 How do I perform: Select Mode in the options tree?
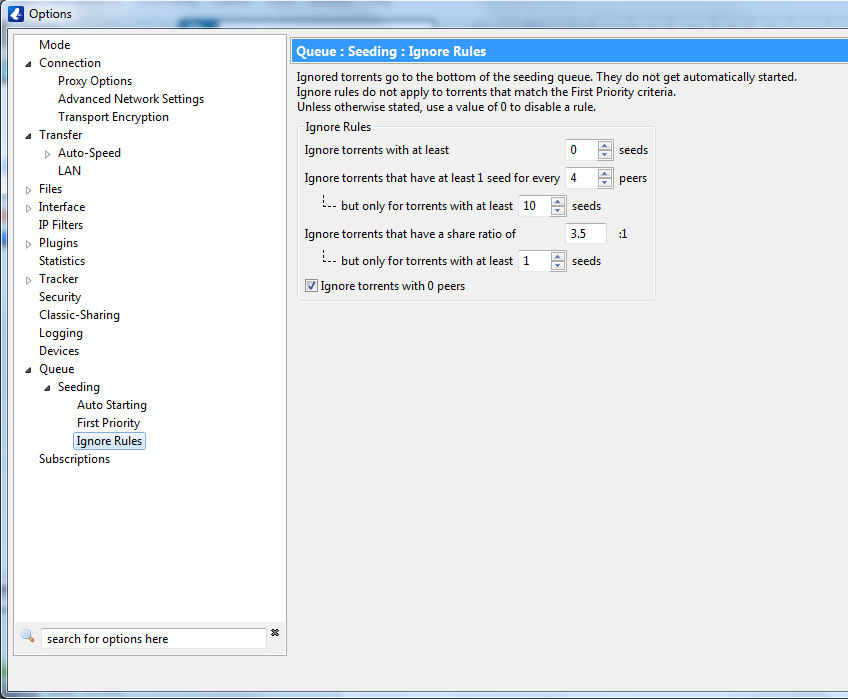[x=55, y=45]
